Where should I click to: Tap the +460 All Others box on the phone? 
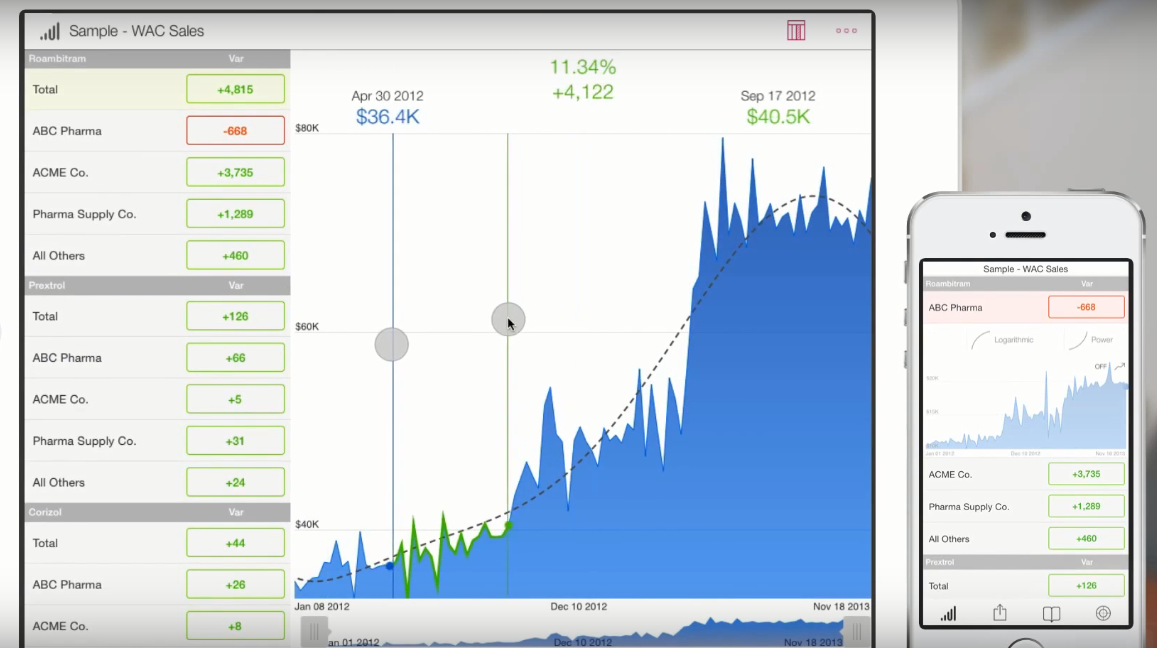[x=1086, y=539]
